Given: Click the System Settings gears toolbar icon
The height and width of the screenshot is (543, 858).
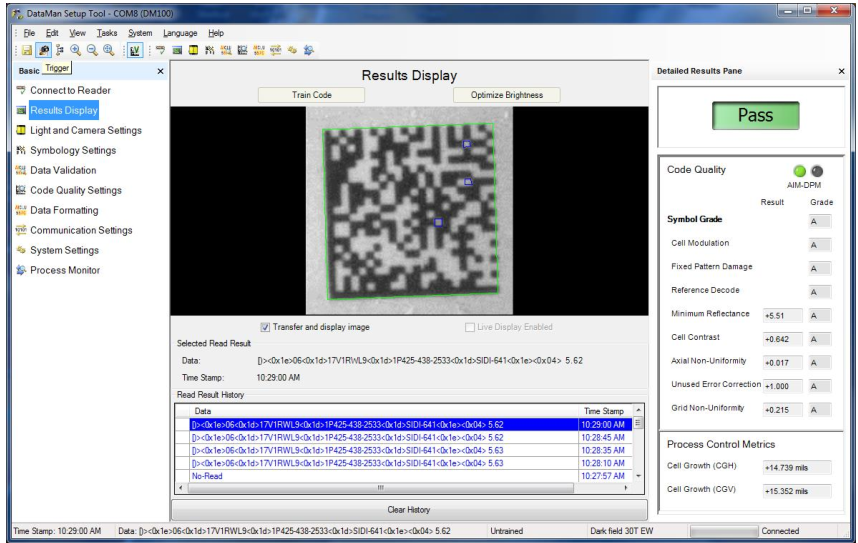Looking at the screenshot, I should (292, 50).
